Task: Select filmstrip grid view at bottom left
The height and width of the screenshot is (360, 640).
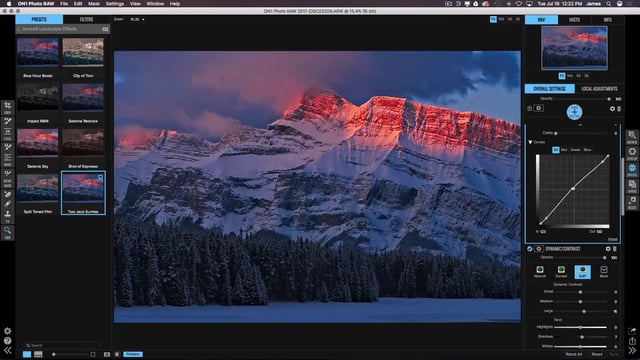Action: (38, 354)
